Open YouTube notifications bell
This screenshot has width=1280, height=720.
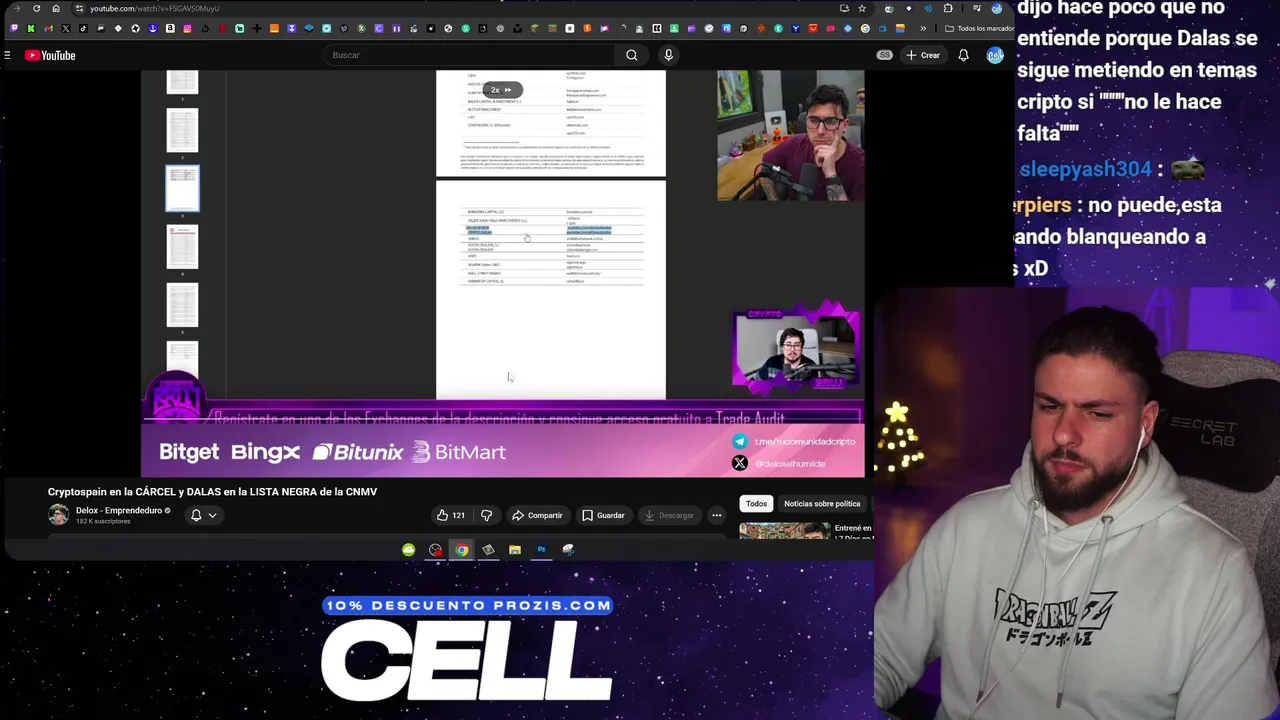963,55
